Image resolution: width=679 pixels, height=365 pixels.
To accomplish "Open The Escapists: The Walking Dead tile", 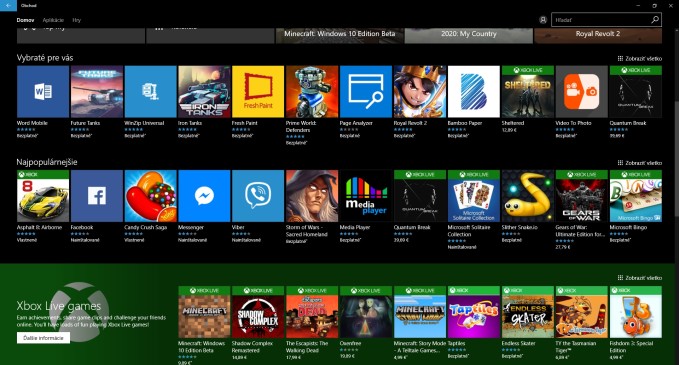I will (x=312, y=312).
